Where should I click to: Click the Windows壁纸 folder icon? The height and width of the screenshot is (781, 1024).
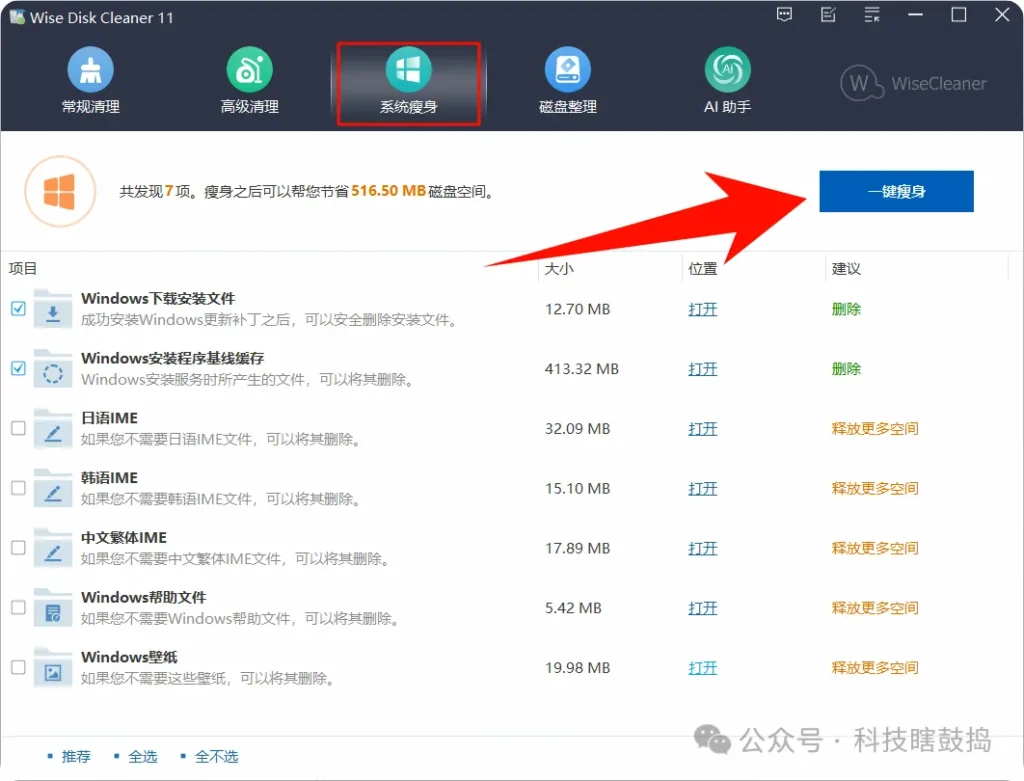53,668
